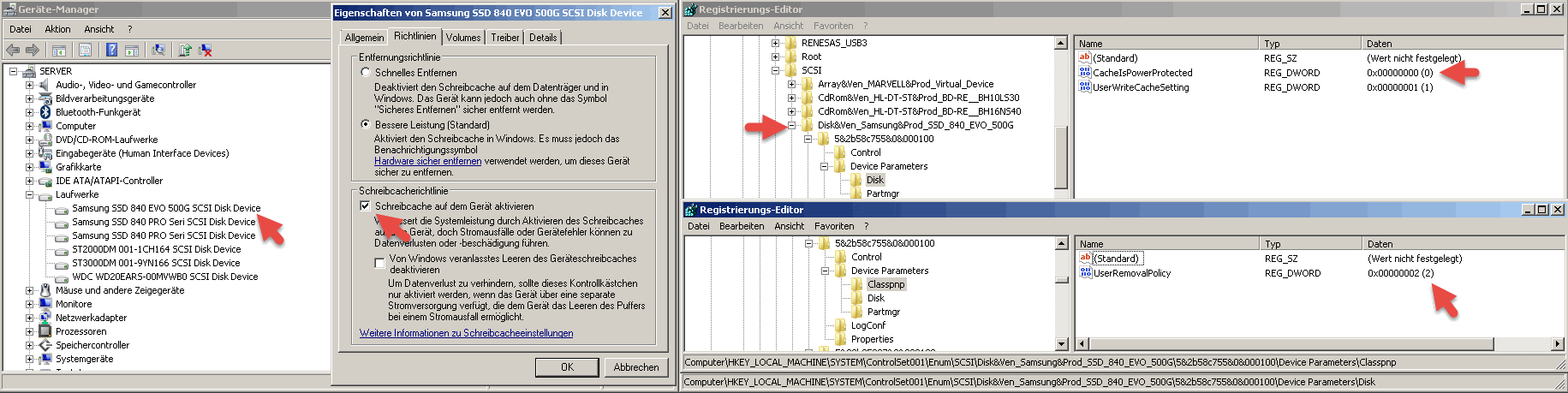Click the Help icon in Geräte-Manager toolbar
Screen dimensions: 1568x393
pyautogui.click(x=111, y=51)
